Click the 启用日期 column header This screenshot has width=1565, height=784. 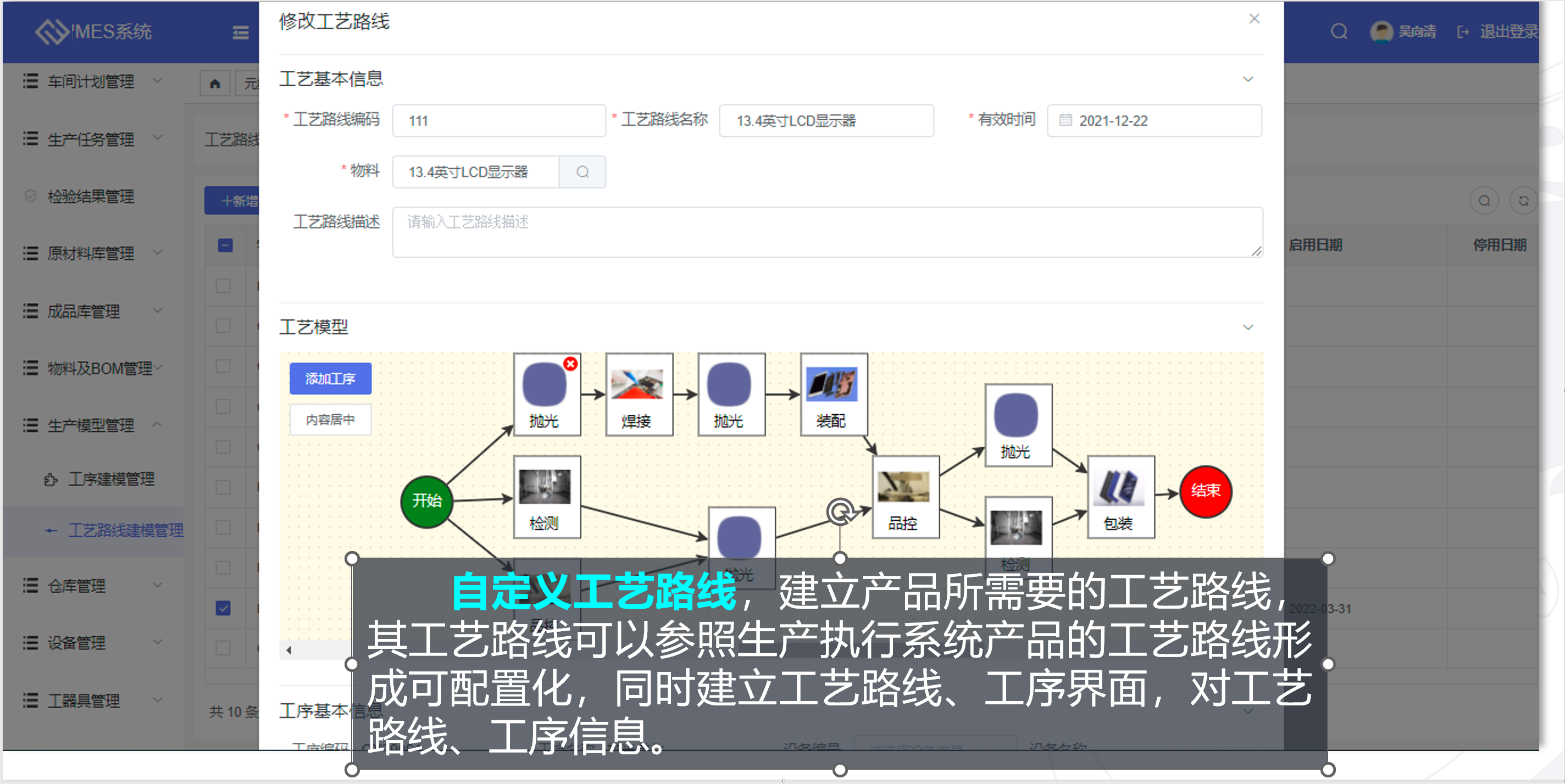coord(1316,246)
